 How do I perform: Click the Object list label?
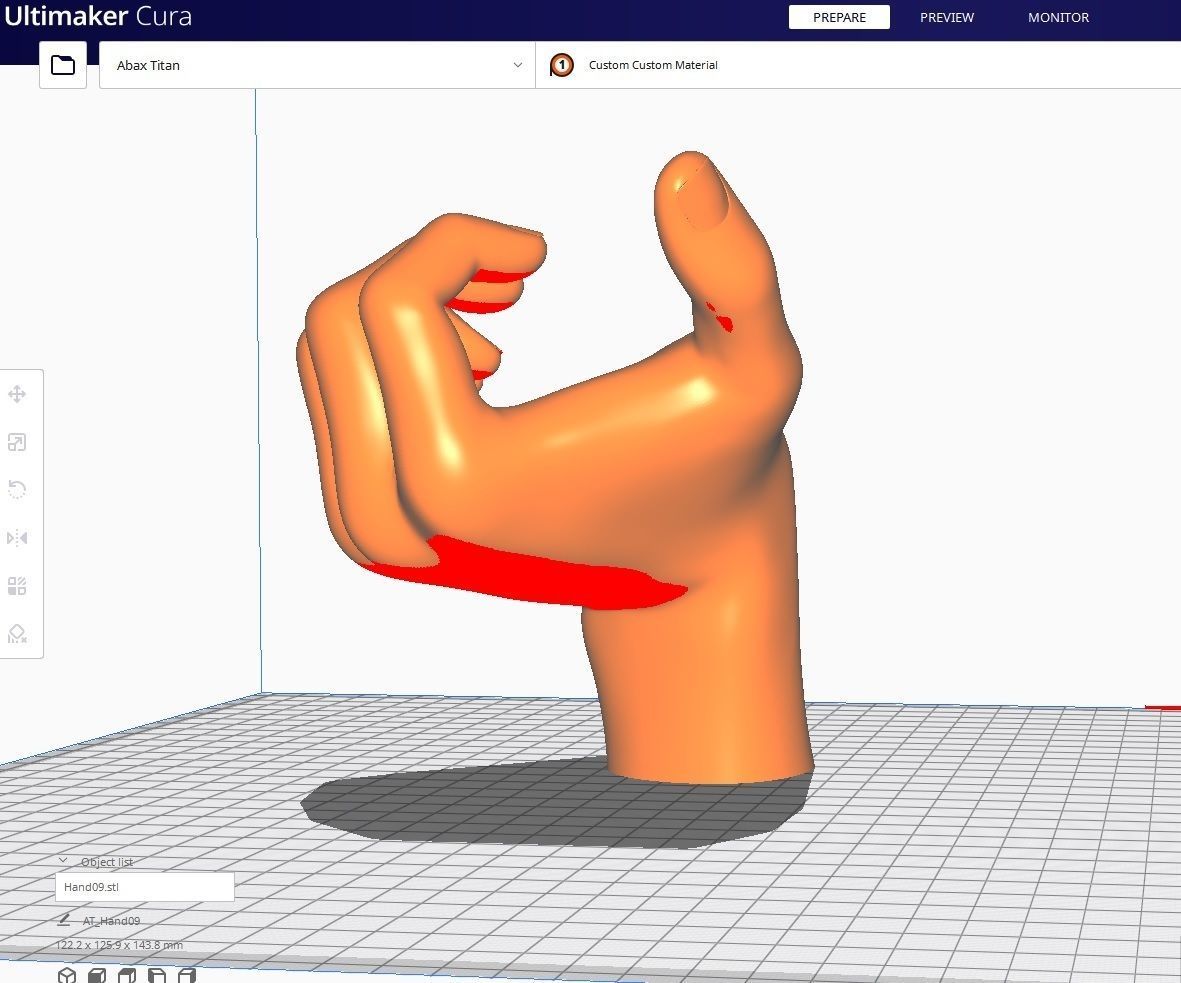[107, 862]
